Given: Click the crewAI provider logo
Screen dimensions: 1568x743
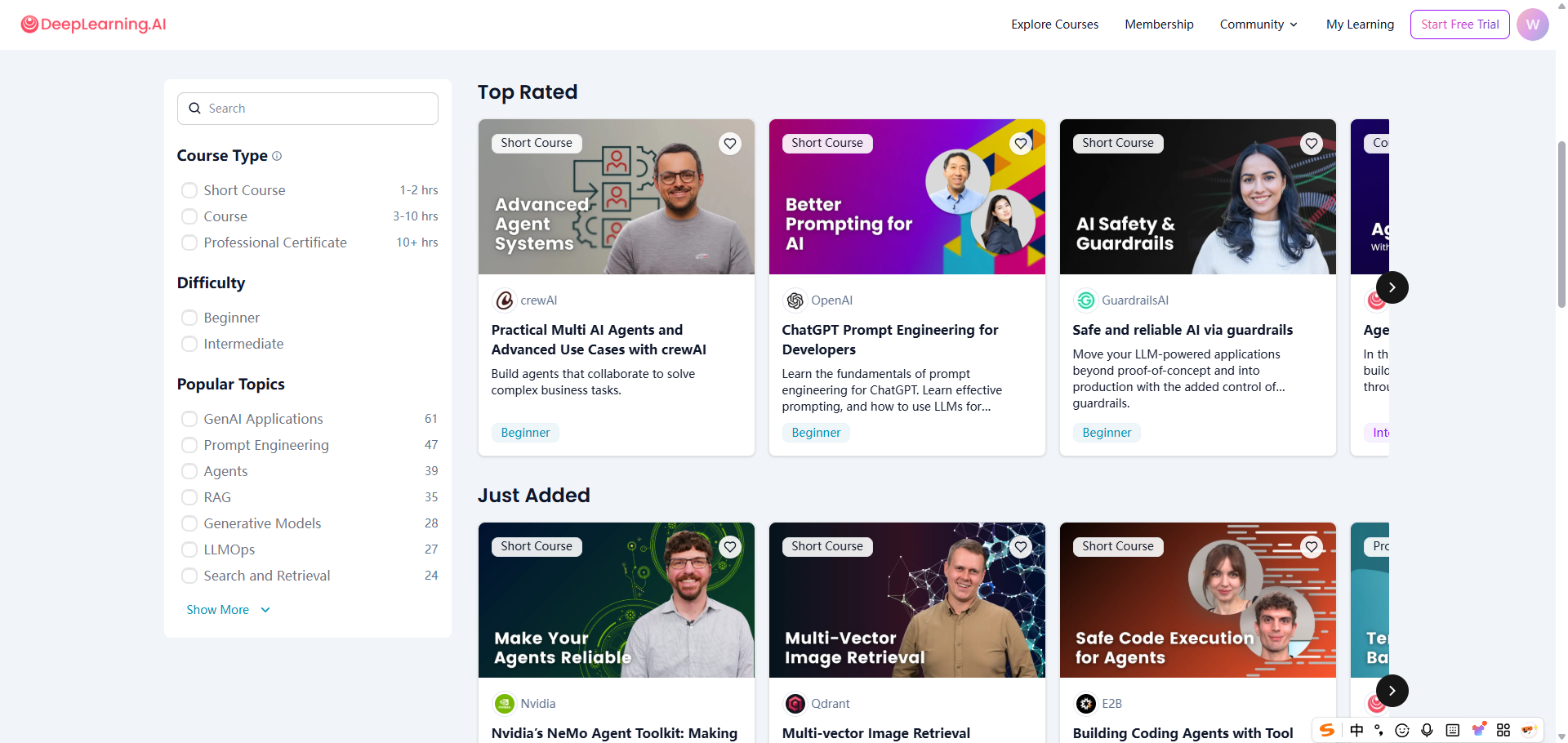Looking at the screenshot, I should 505,300.
